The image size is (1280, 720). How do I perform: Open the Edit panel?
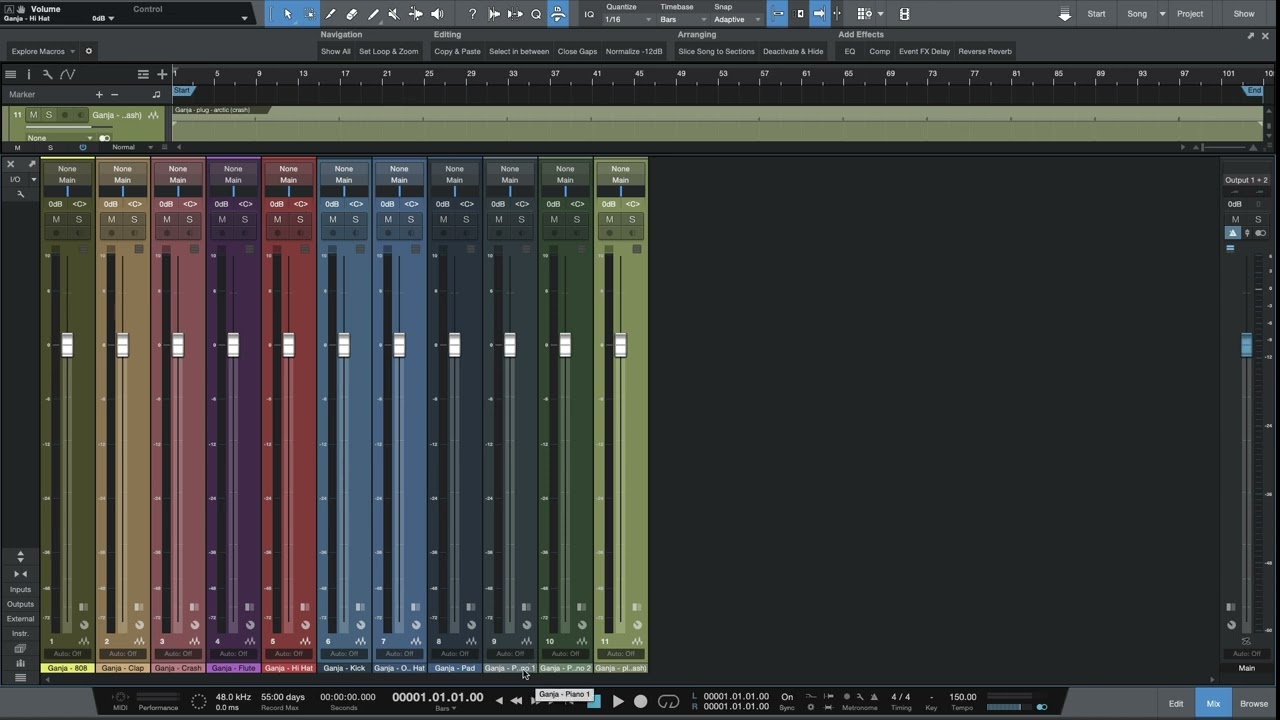coord(1176,703)
